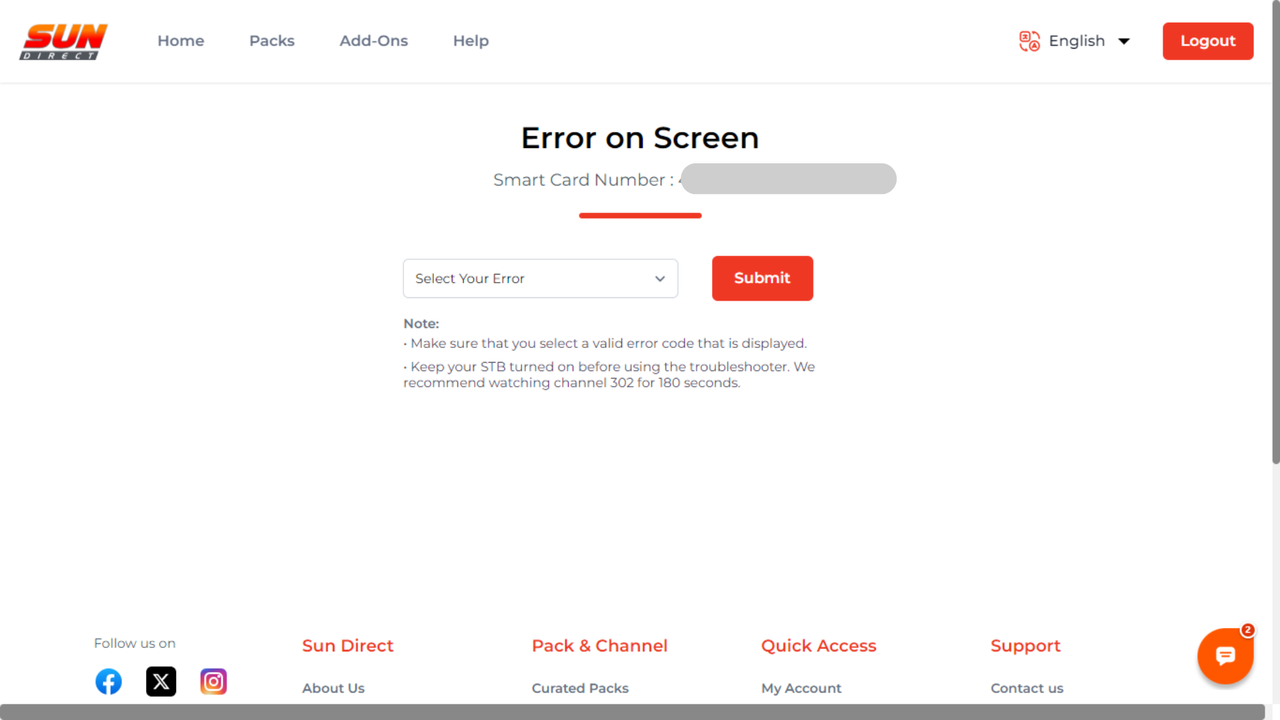Click the language translate icon
This screenshot has width=1280, height=720.
point(1029,41)
